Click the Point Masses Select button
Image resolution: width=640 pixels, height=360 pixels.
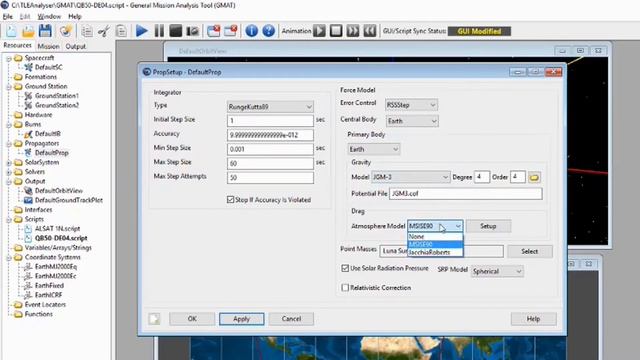pyautogui.click(x=530, y=251)
